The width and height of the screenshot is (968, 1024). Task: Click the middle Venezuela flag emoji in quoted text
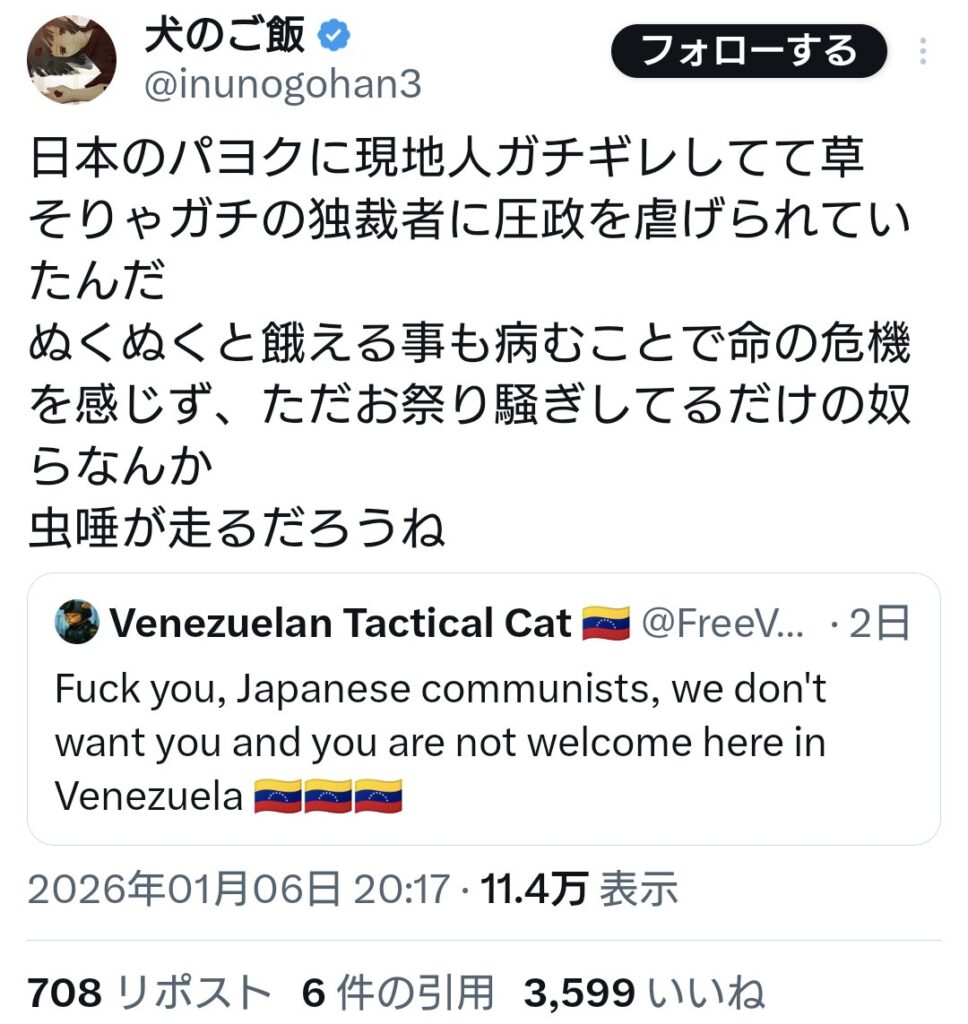[x=325, y=794]
